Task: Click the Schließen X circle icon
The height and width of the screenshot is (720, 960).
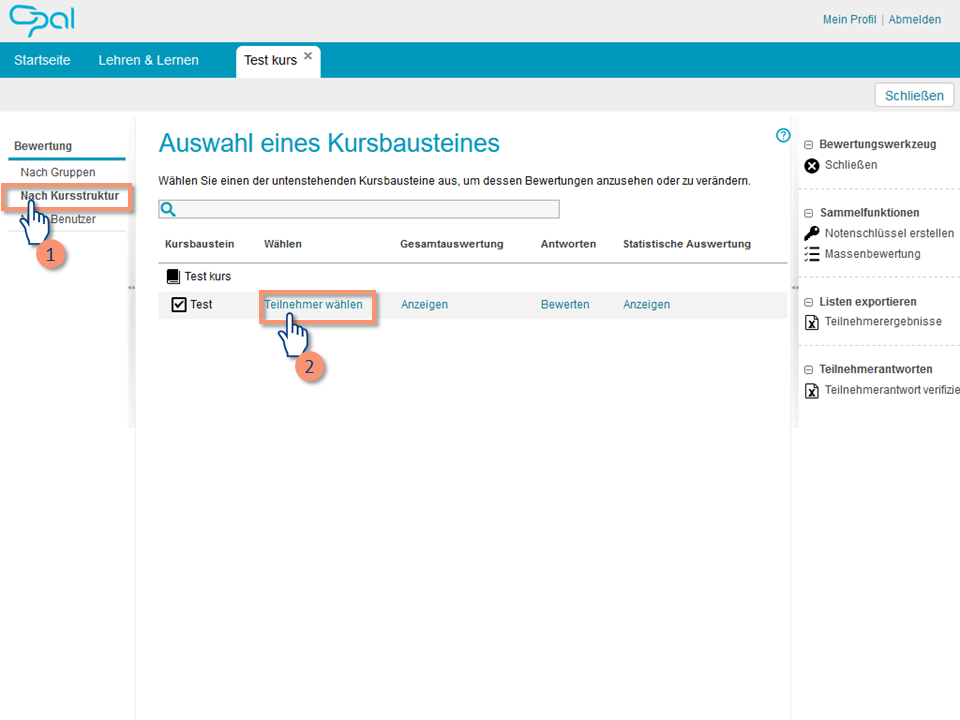Action: 811,165
